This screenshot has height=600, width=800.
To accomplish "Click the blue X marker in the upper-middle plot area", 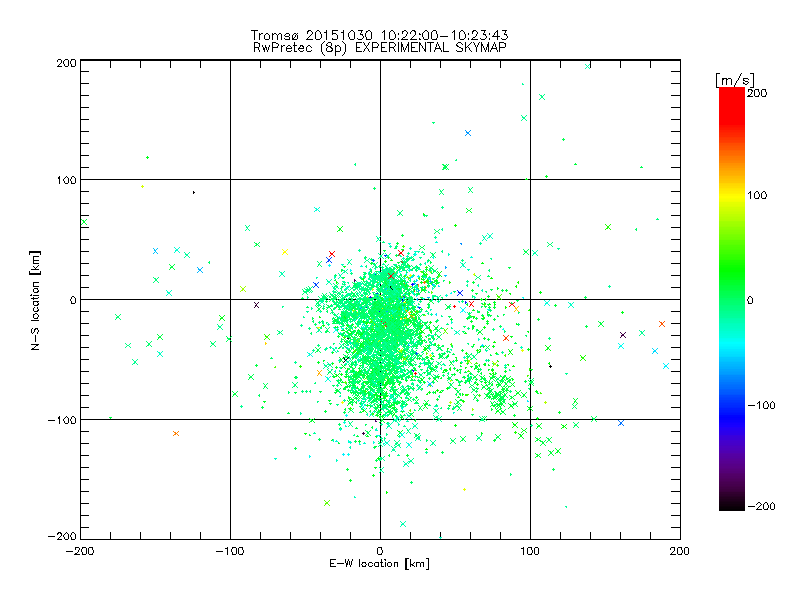I will pos(468,133).
